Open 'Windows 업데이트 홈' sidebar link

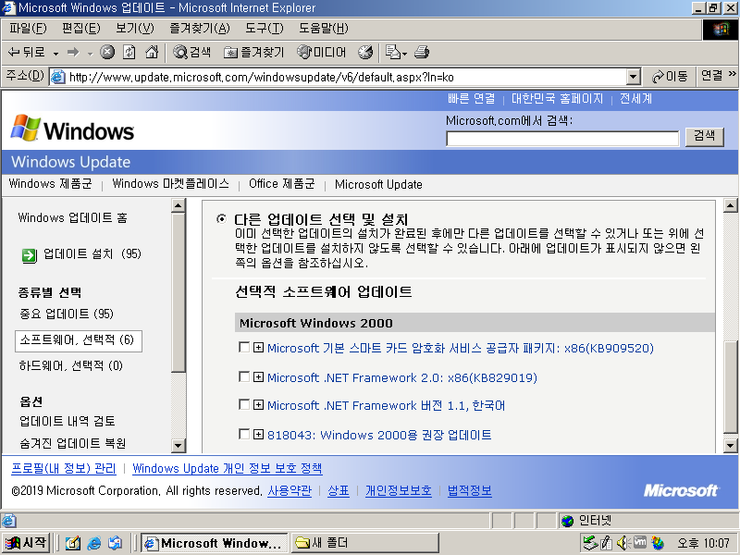point(73,218)
